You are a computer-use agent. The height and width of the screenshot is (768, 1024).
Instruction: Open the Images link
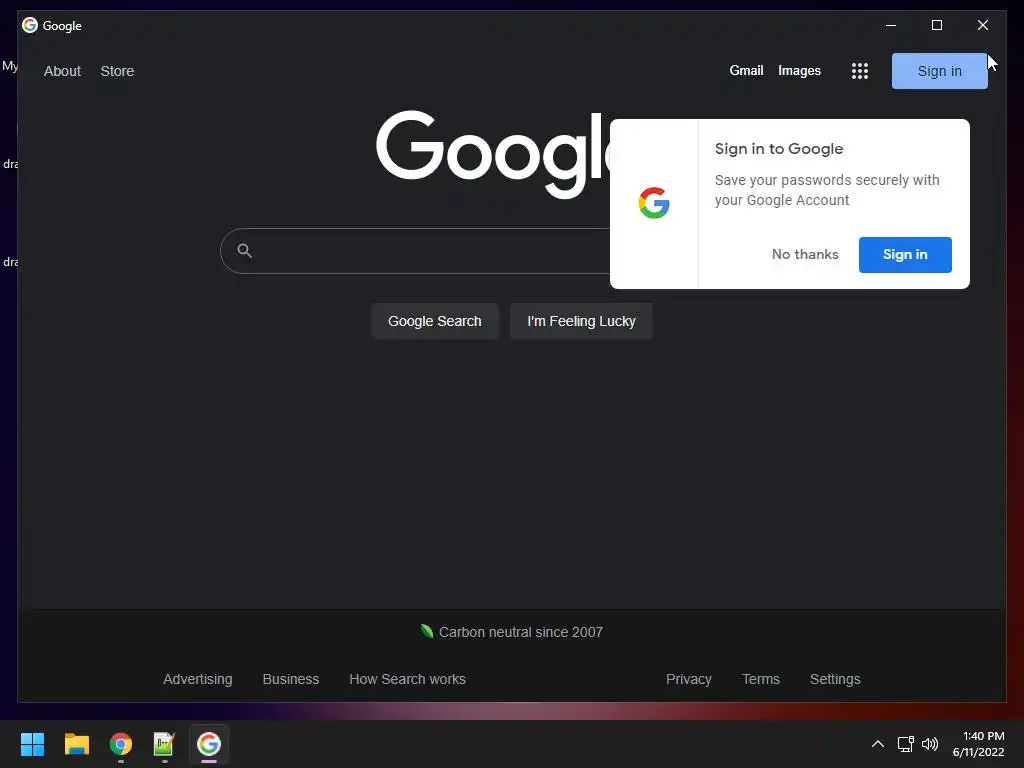pos(799,71)
